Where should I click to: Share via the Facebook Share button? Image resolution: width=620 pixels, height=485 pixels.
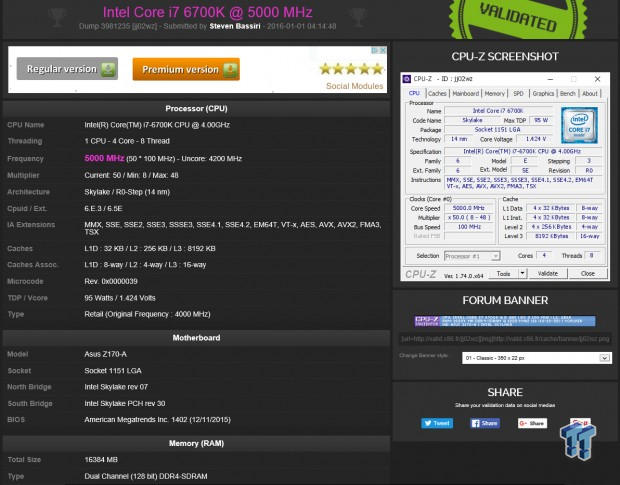click(x=485, y=423)
